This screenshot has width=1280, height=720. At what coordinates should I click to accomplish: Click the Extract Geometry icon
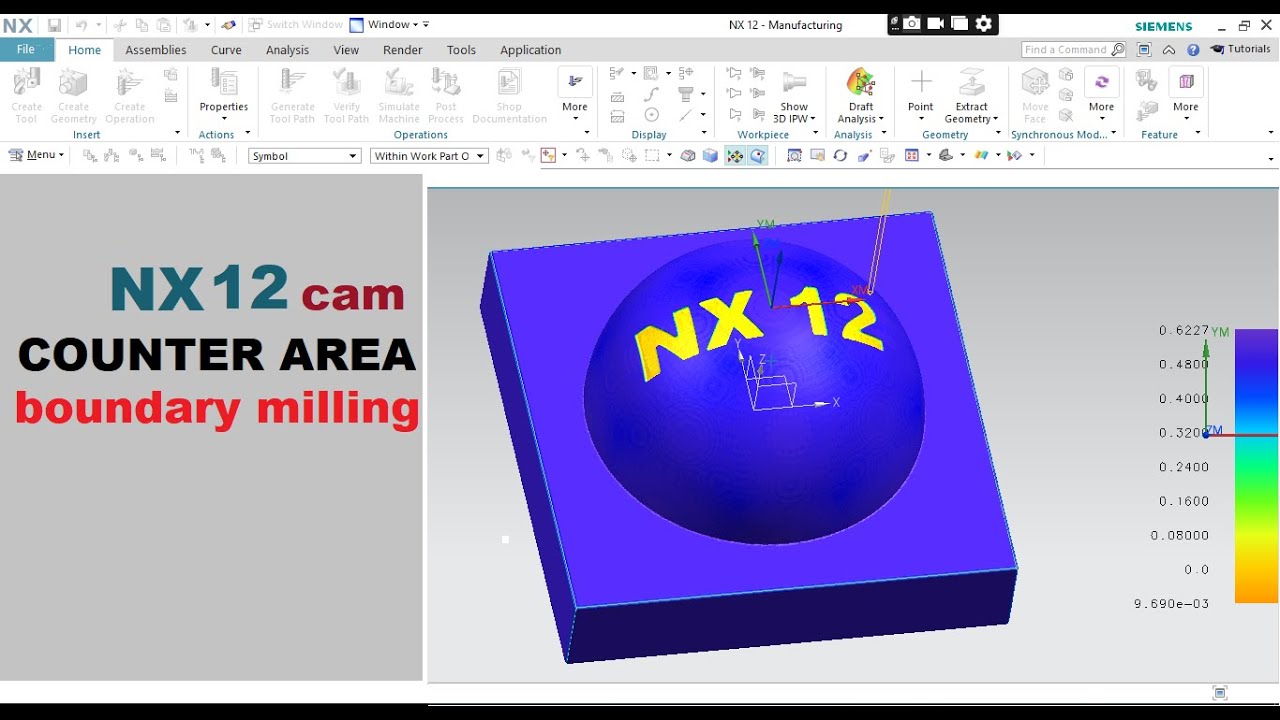971,82
